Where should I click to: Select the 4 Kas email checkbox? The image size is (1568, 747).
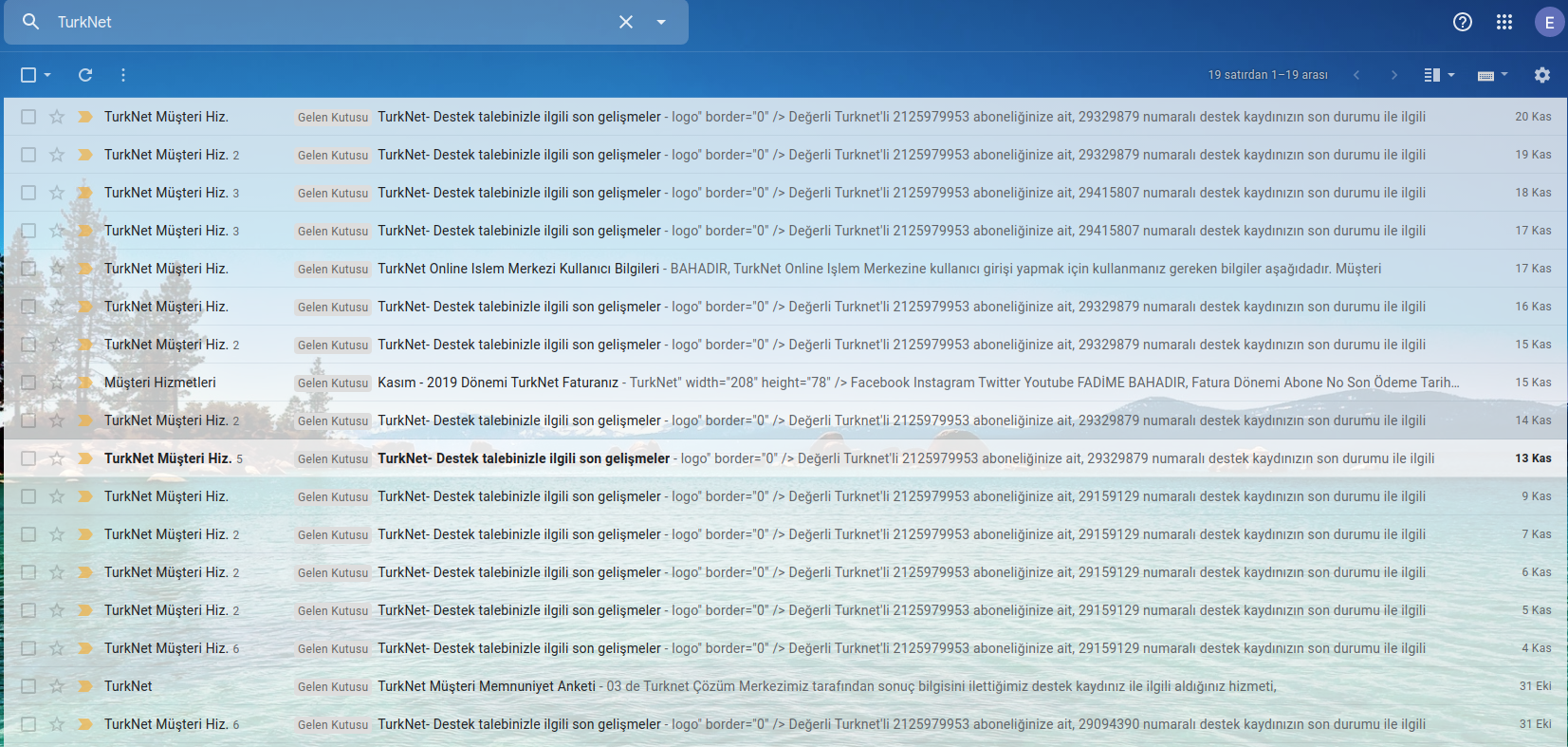[x=28, y=648]
